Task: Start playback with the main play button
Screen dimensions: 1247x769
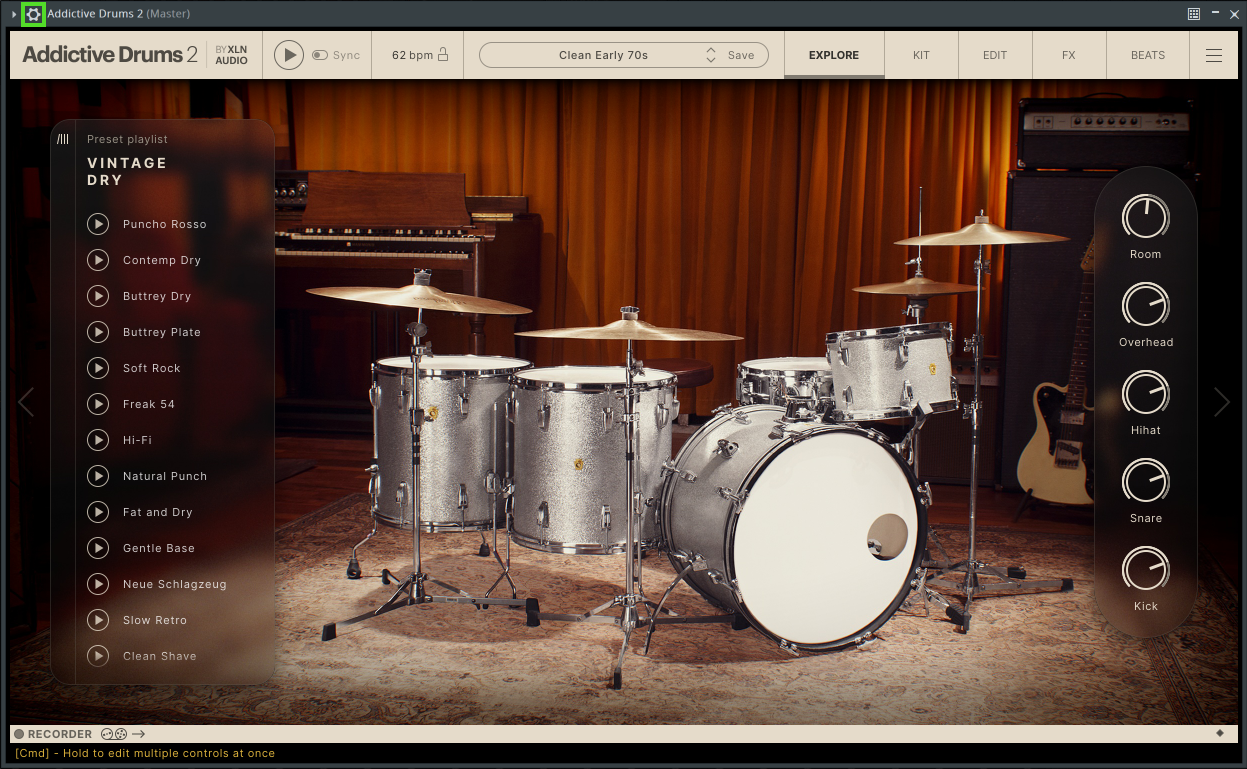Action: [289, 55]
